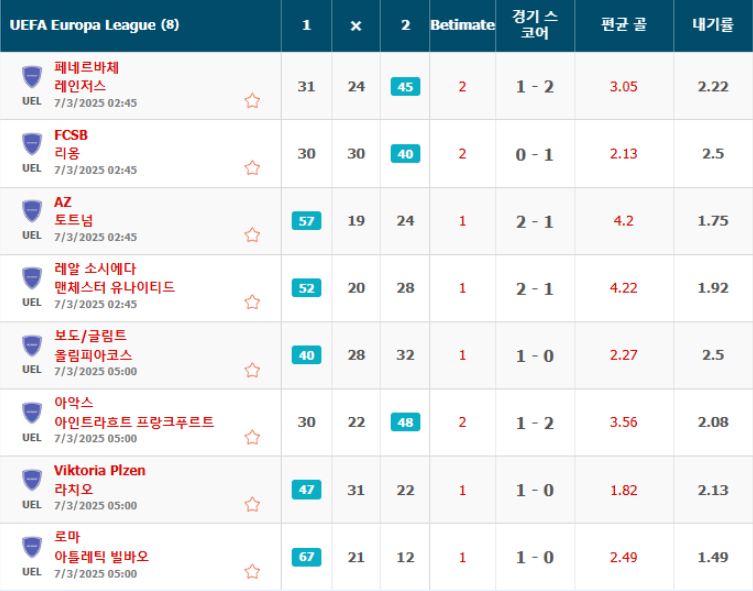Click UEL shield icon in 레알 소시에다 row

(32, 278)
